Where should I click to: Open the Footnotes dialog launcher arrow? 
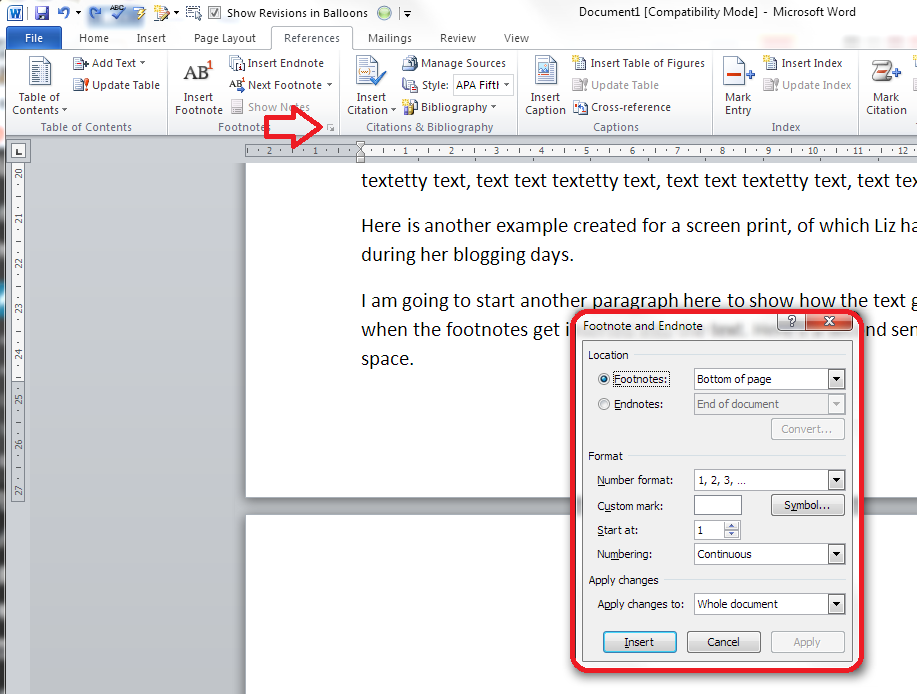point(330,128)
